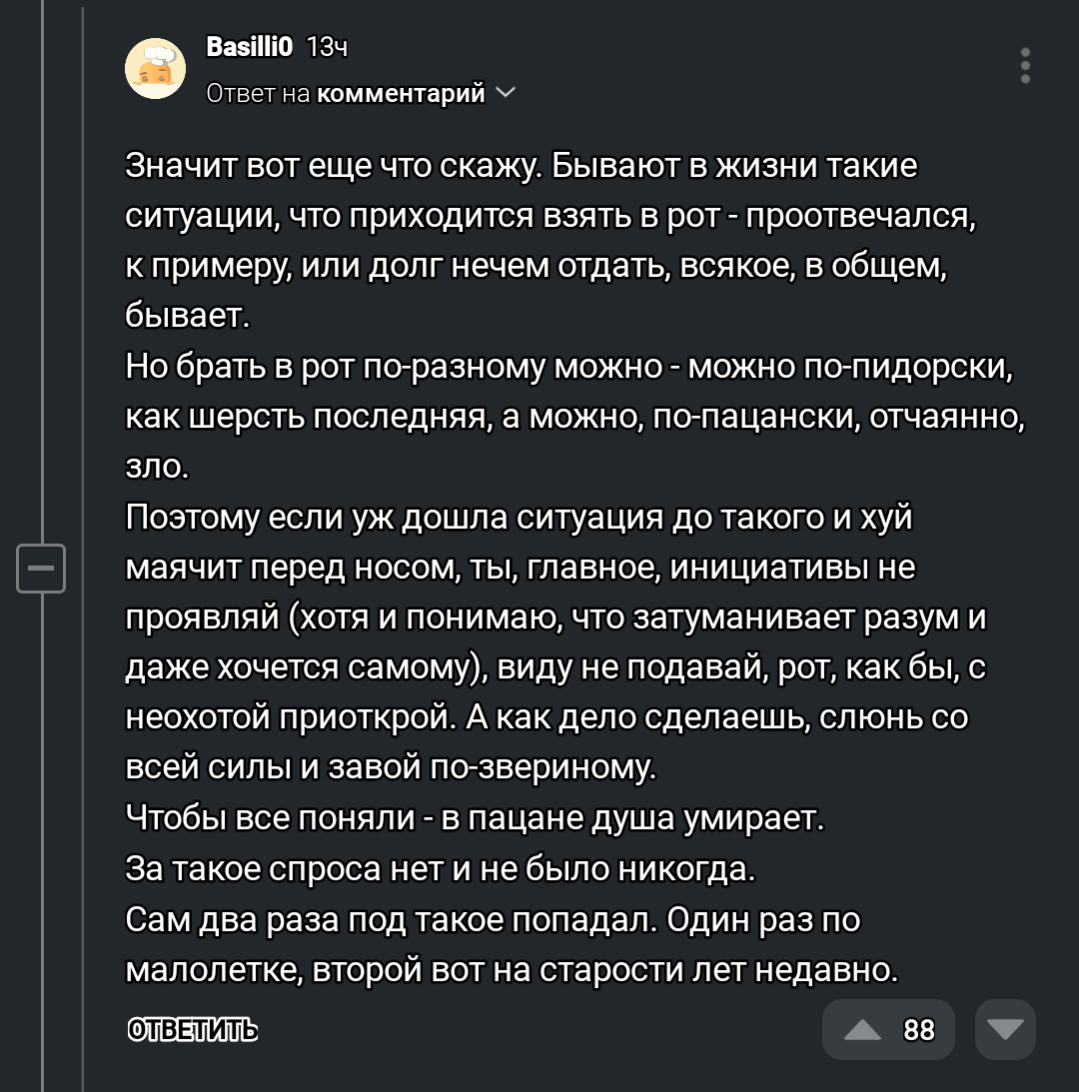Image resolution: width=1079 pixels, height=1092 pixels.
Task: Follow the bold "комментарий" parent link
Action: 402,94
